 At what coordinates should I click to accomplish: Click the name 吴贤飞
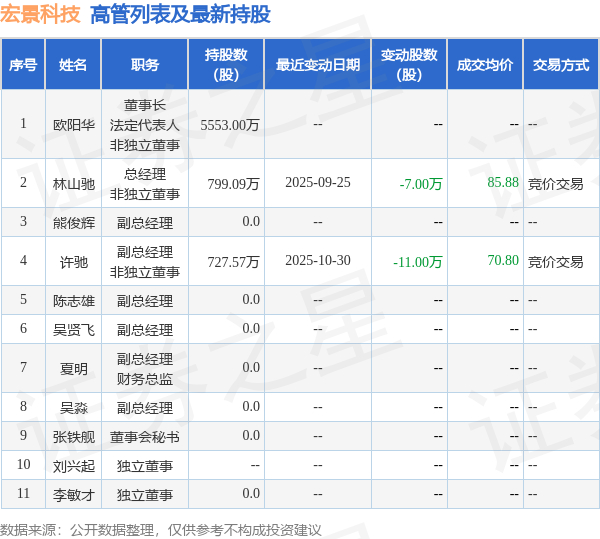click(x=73, y=330)
